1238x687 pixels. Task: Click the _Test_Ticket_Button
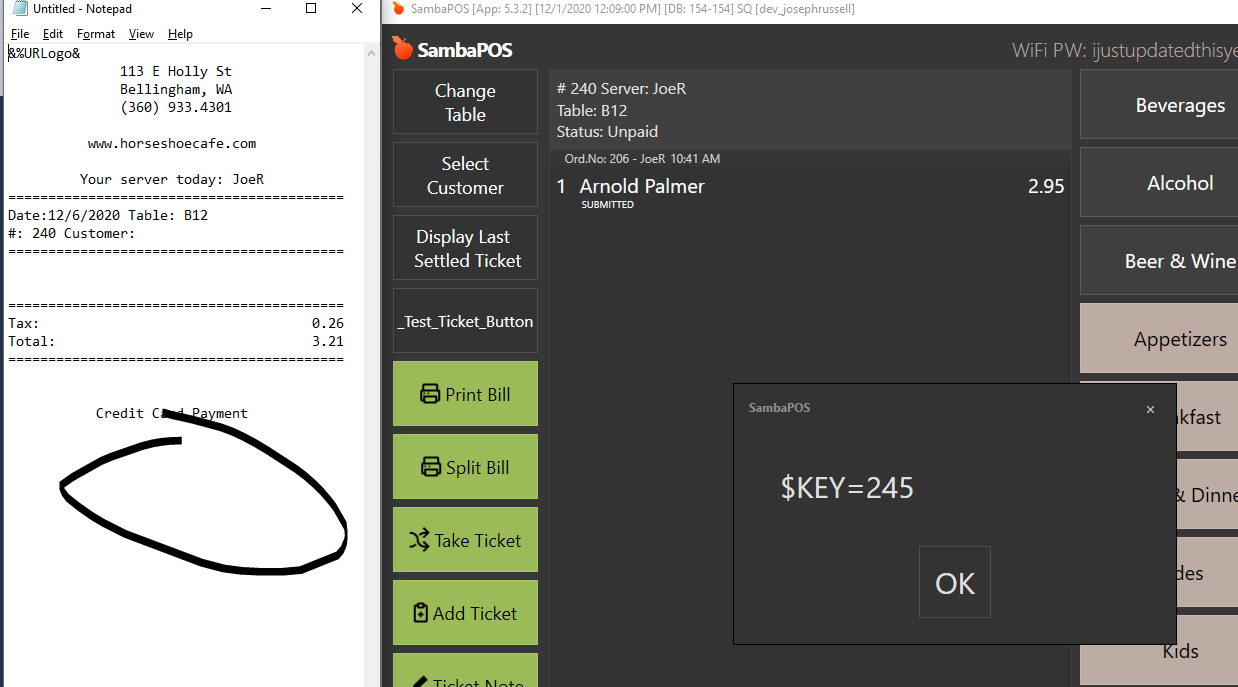465,321
